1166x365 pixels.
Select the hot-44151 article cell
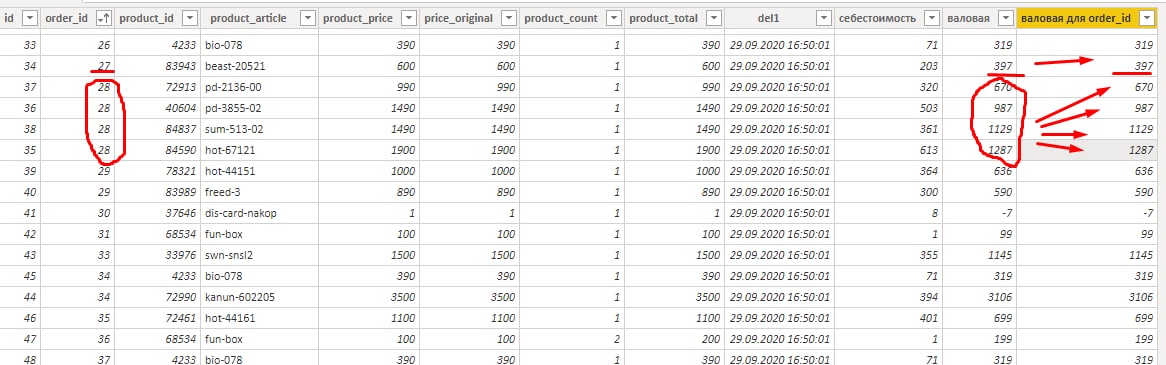(260, 170)
